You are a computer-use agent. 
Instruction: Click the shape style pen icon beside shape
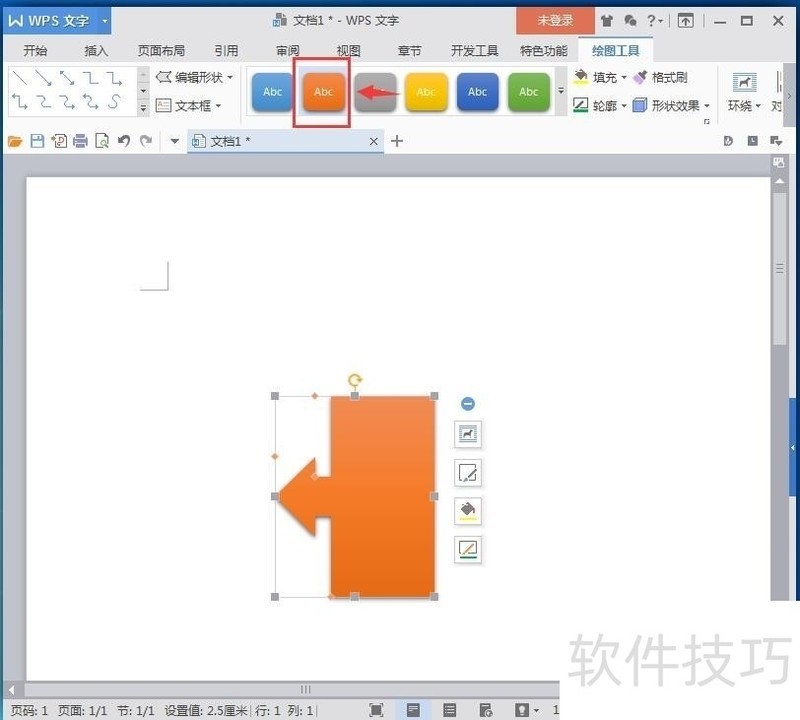tap(468, 473)
